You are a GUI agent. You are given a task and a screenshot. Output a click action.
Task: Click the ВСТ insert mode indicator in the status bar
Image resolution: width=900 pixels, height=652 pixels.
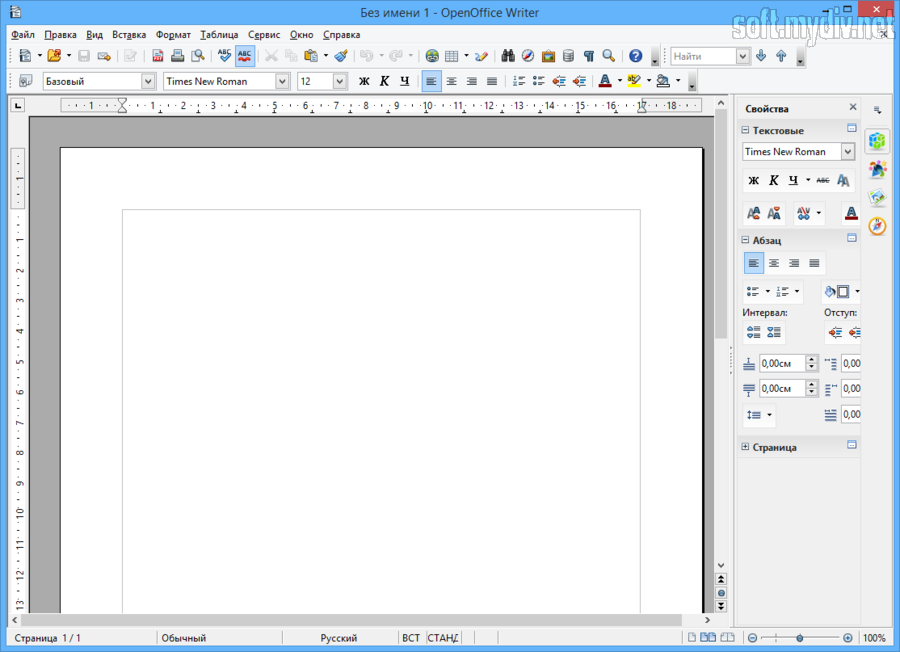tap(411, 638)
